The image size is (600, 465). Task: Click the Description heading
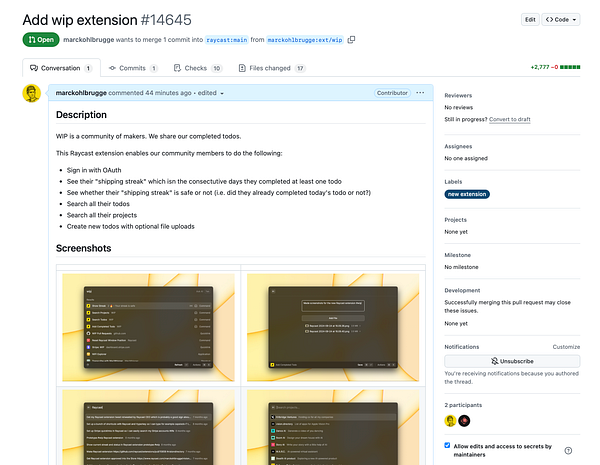[81, 115]
